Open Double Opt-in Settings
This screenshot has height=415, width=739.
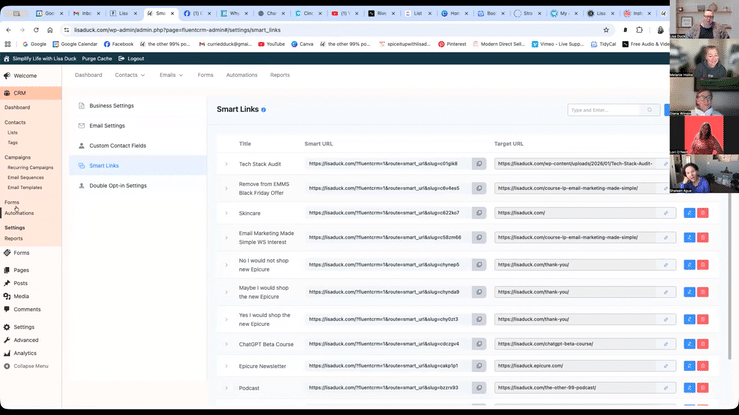pos(118,185)
